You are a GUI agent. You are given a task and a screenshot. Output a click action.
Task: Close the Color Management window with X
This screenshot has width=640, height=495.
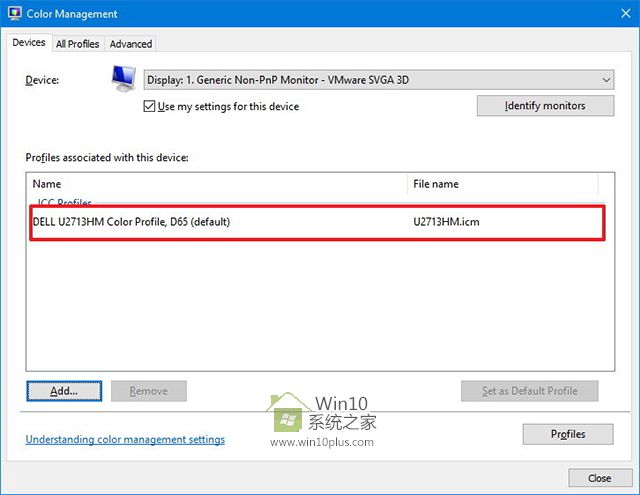(x=626, y=13)
